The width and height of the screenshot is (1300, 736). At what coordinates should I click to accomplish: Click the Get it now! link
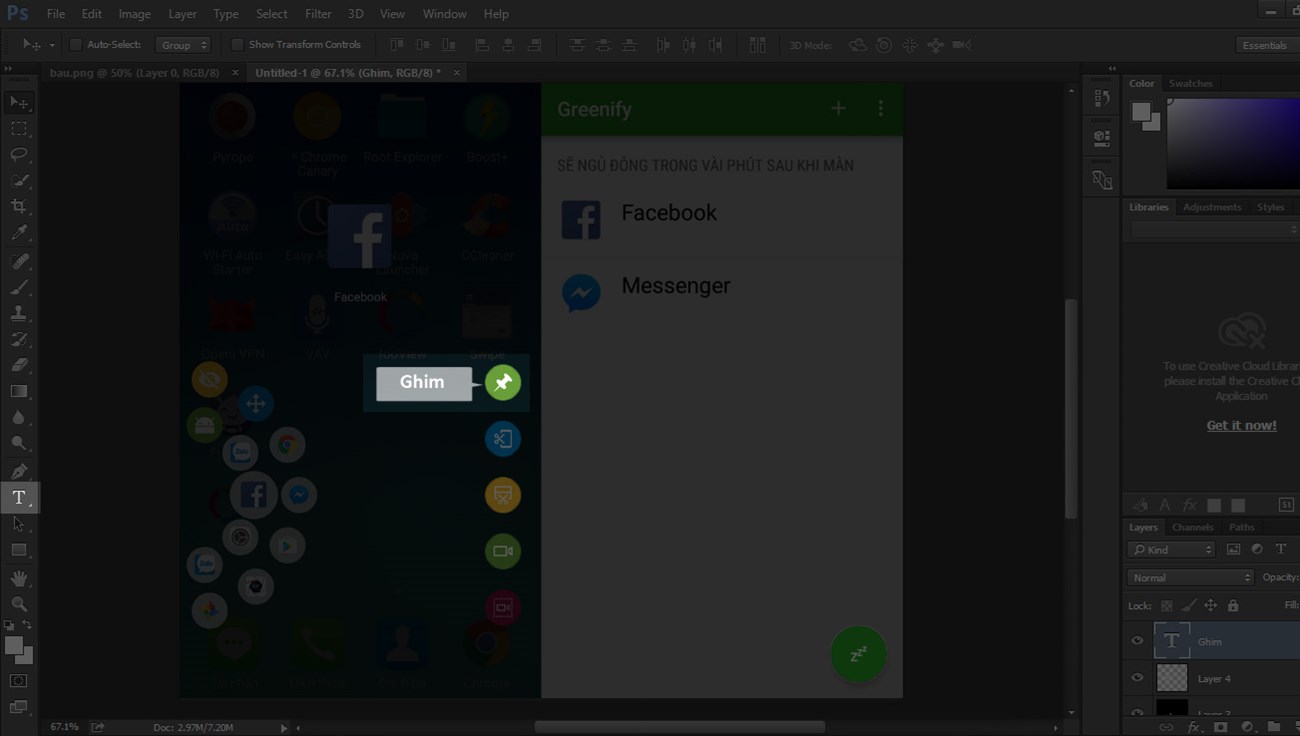pyautogui.click(x=1241, y=425)
